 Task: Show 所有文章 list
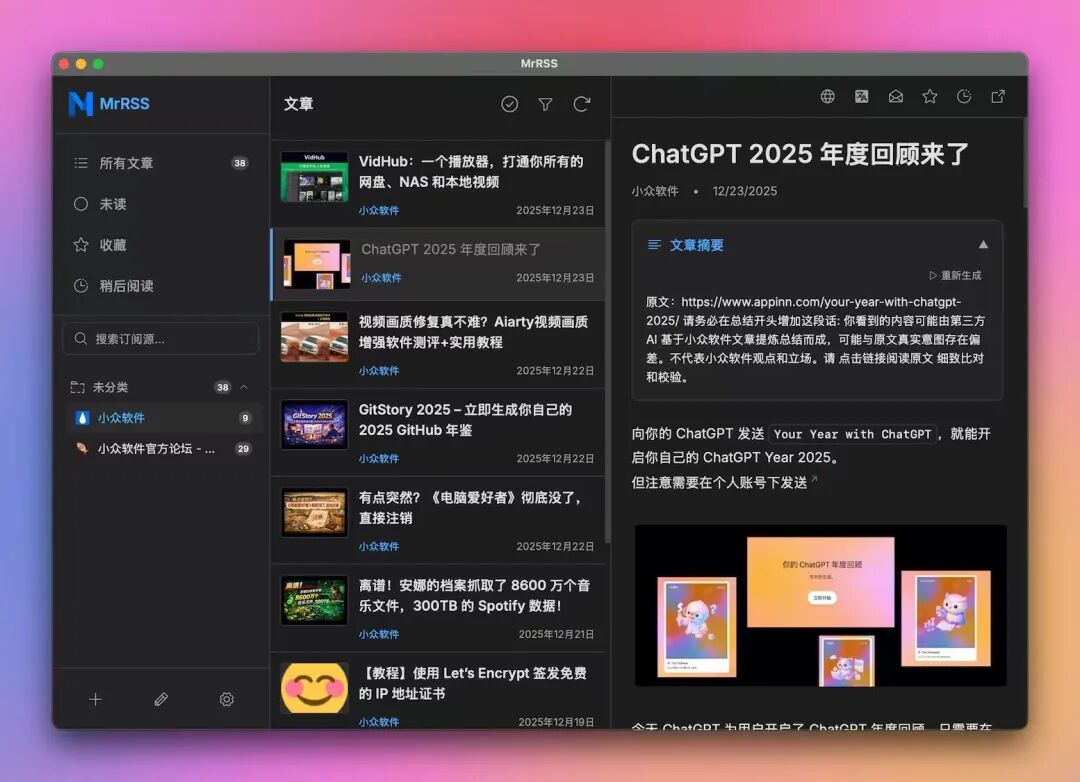(x=161, y=163)
